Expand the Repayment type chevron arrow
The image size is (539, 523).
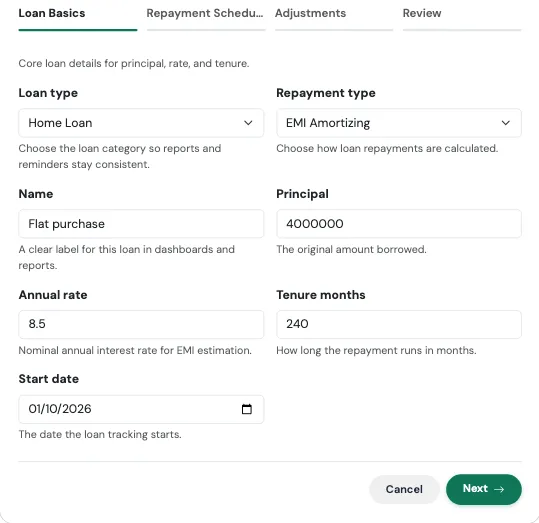click(506, 123)
